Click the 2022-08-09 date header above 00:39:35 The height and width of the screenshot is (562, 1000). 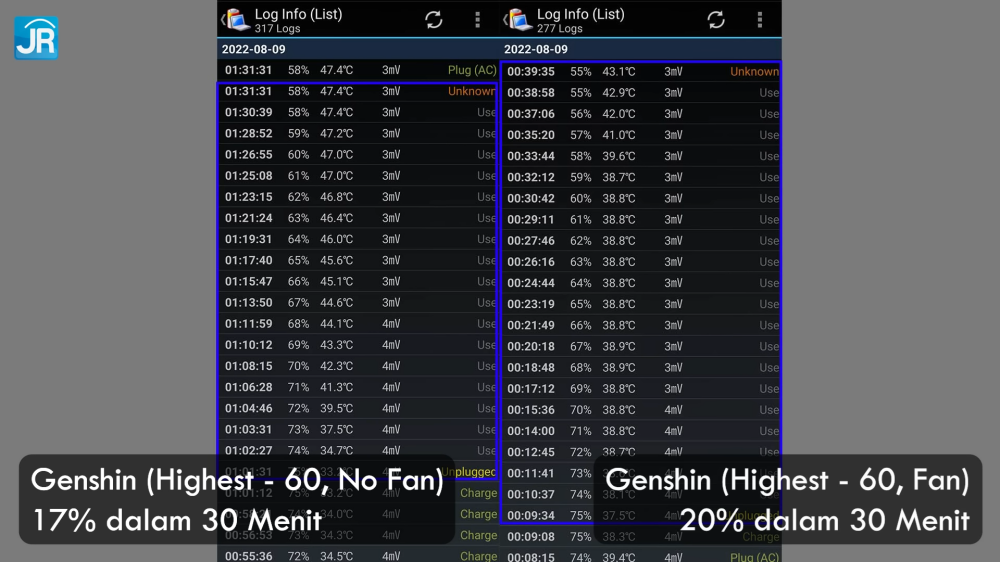[x=538, y=49]
